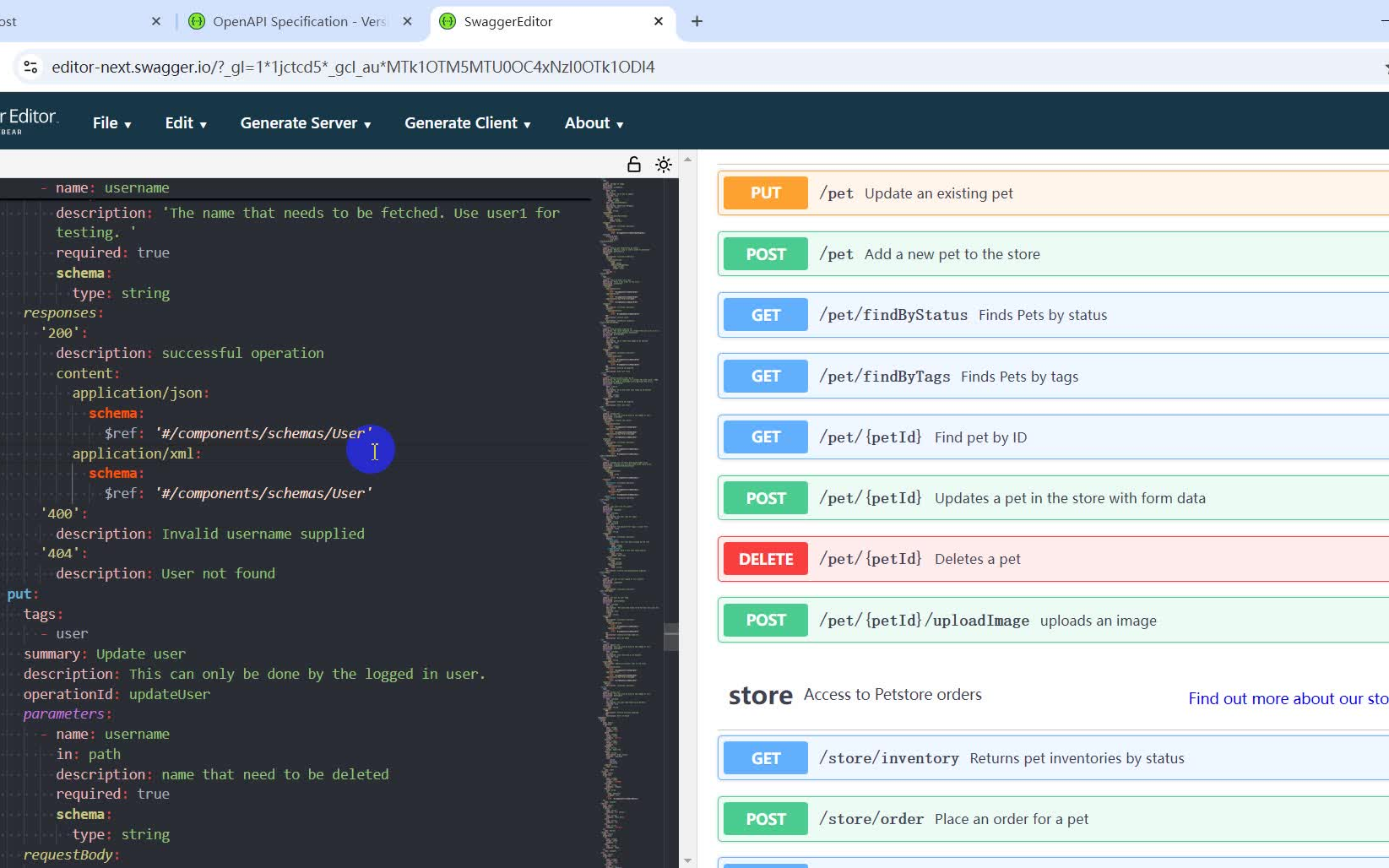Expand GET /pet/findByStatus operation
The image size is (1389, 868).
click(x=1053, y=315)
